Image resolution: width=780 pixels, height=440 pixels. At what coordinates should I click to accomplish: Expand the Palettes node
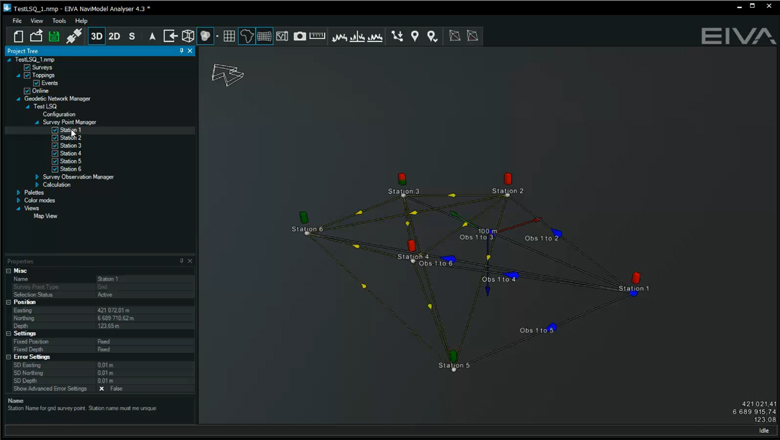pyautogui.click(x=18, y=192)
